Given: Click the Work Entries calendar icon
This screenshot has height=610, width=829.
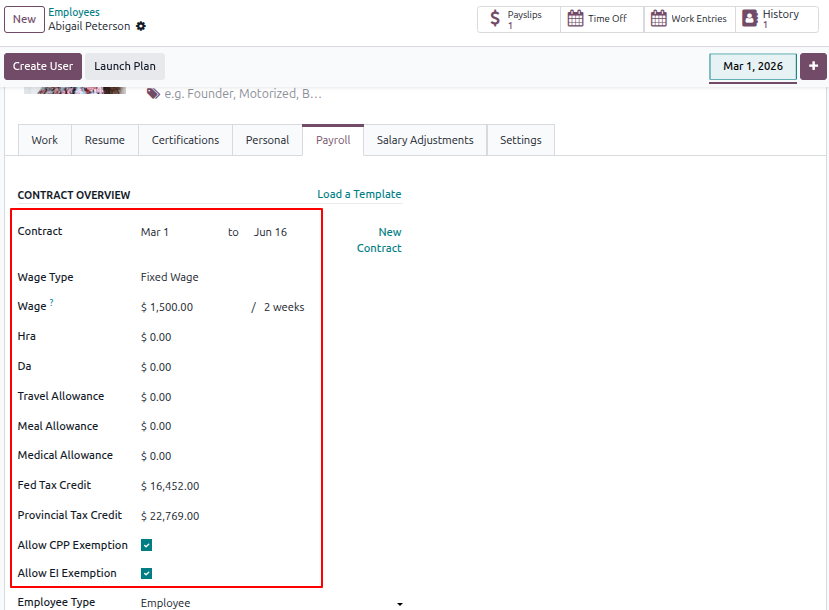Looking at the screenshot, I should 659,19.
